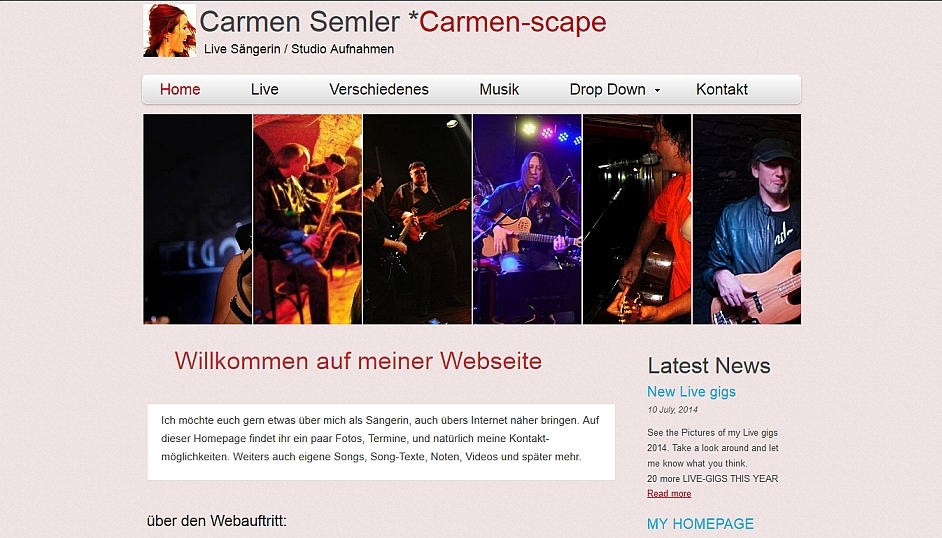Viewport: 942px width, 538px height.
Task: Expand the Drop Down menu arrow
Action: tap(657, 90)
